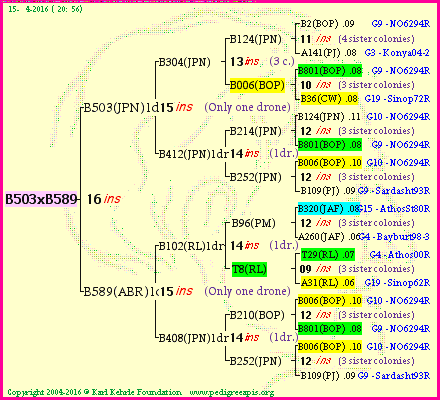Select B252(JPN) under the B412(JPN) branch
440x400 pixels.
pyautogui.click(x=256, y=177)
